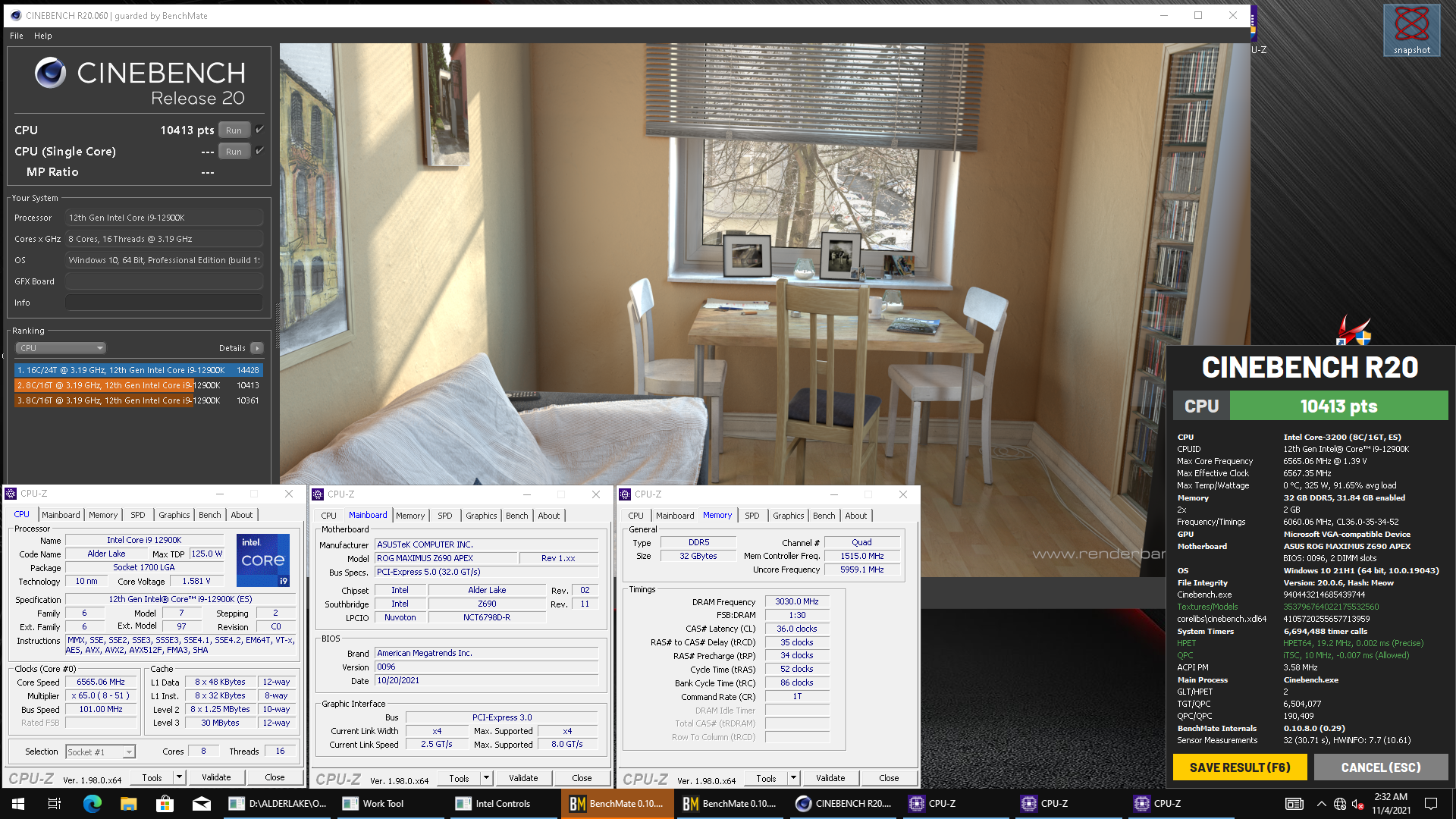Run the CPU multi-core benchmark

point(234,130)
